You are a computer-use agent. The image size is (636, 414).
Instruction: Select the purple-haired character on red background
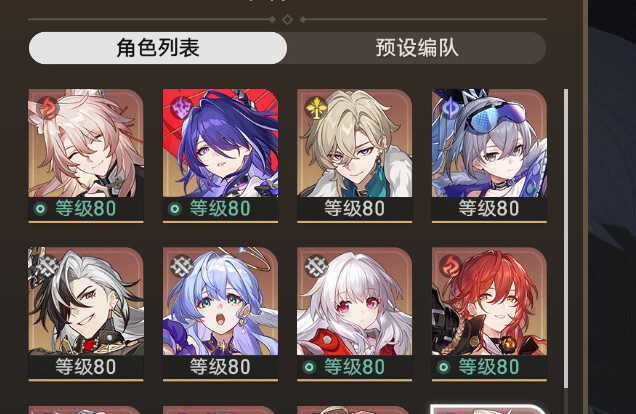coord(220,156)
